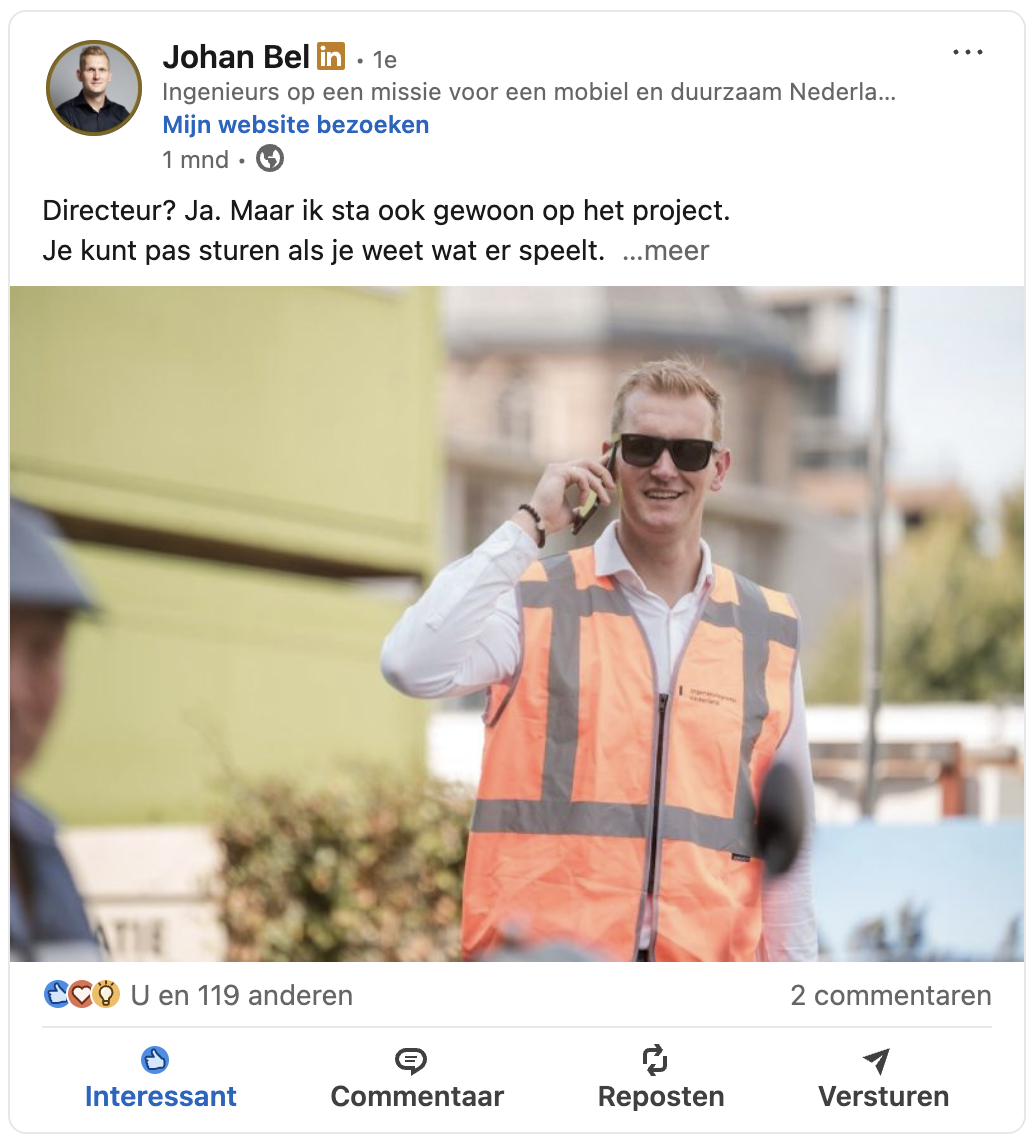Click the Johan Bel name link
Image resolution: width=1036 pixels, height=1146 pixels.
click(x=236, y=57)
